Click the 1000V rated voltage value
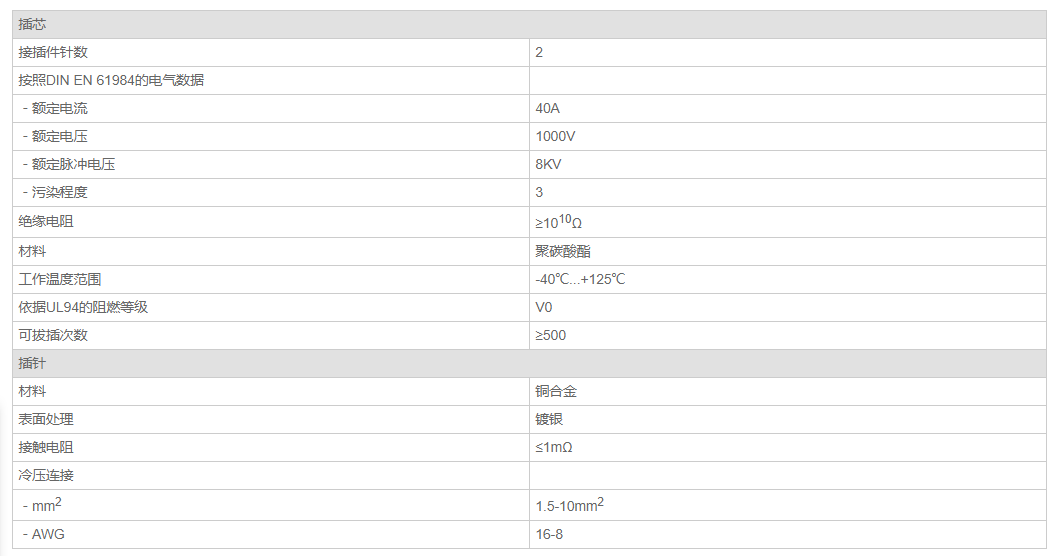 coord(555,136)
